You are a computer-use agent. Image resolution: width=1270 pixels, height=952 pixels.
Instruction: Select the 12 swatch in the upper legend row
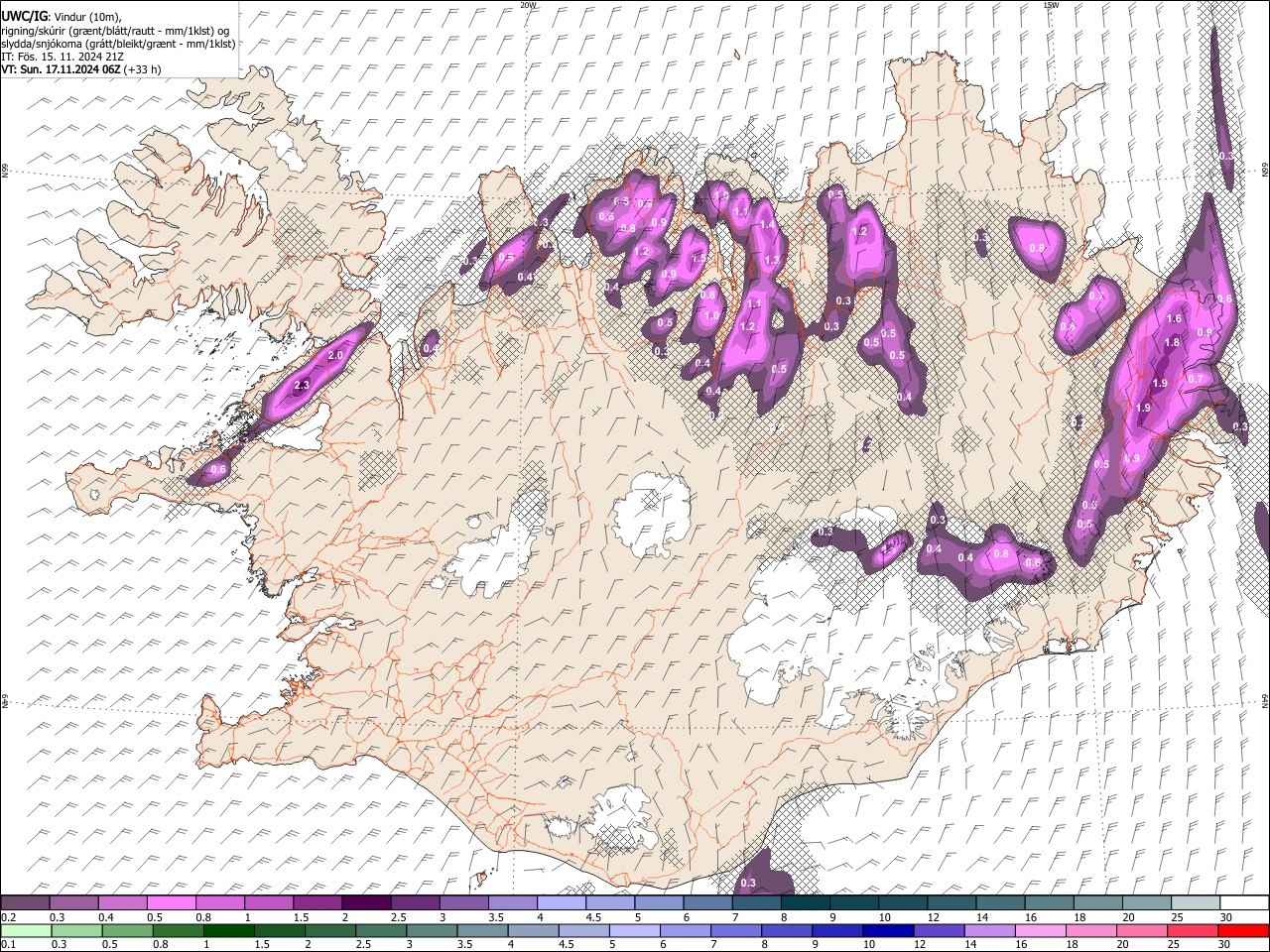(952, 903)
